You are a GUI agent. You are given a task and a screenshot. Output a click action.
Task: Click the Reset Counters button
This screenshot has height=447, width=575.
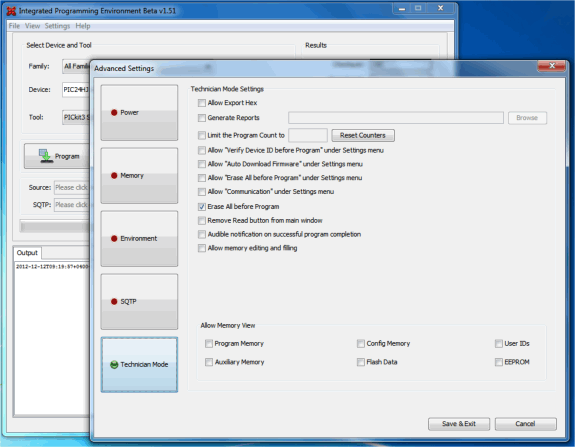(x=363, y=135)
